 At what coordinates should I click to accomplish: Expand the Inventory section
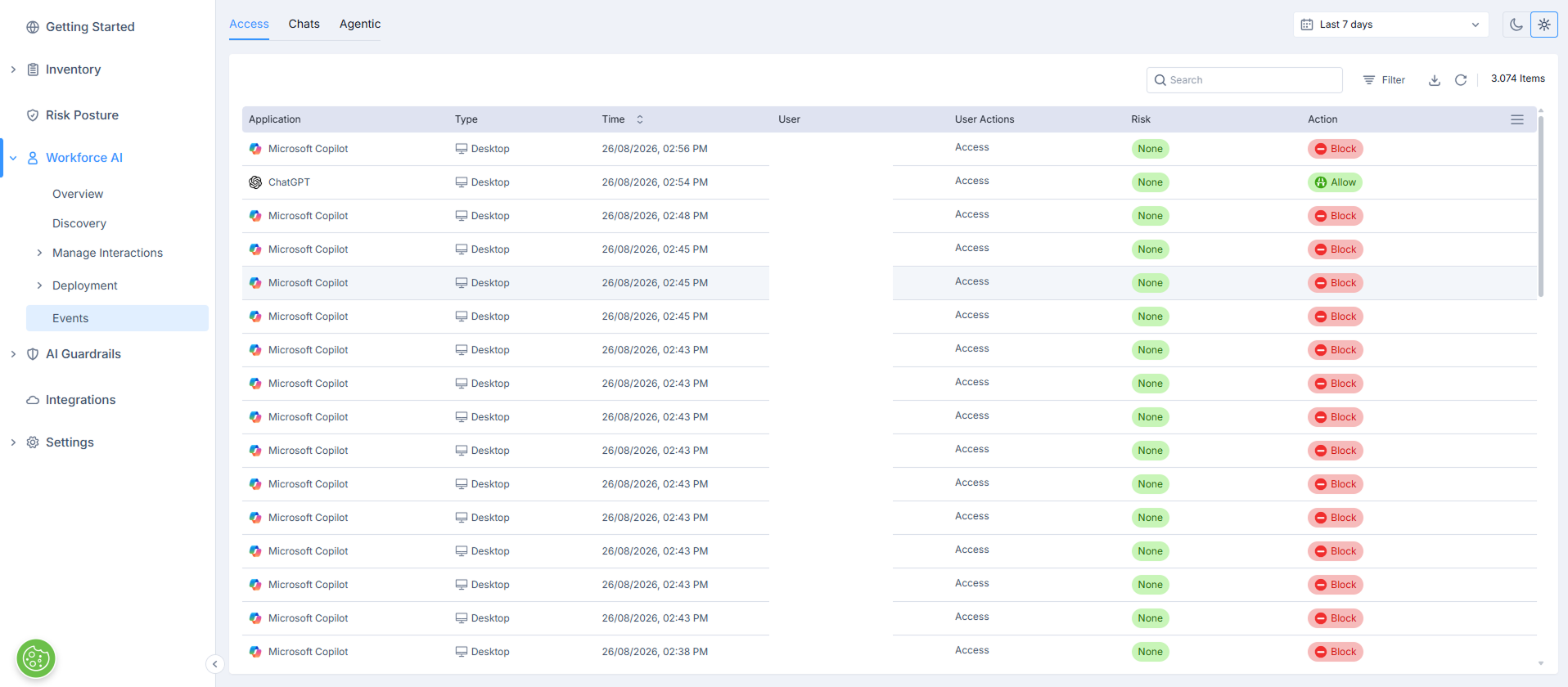(13, 70)
